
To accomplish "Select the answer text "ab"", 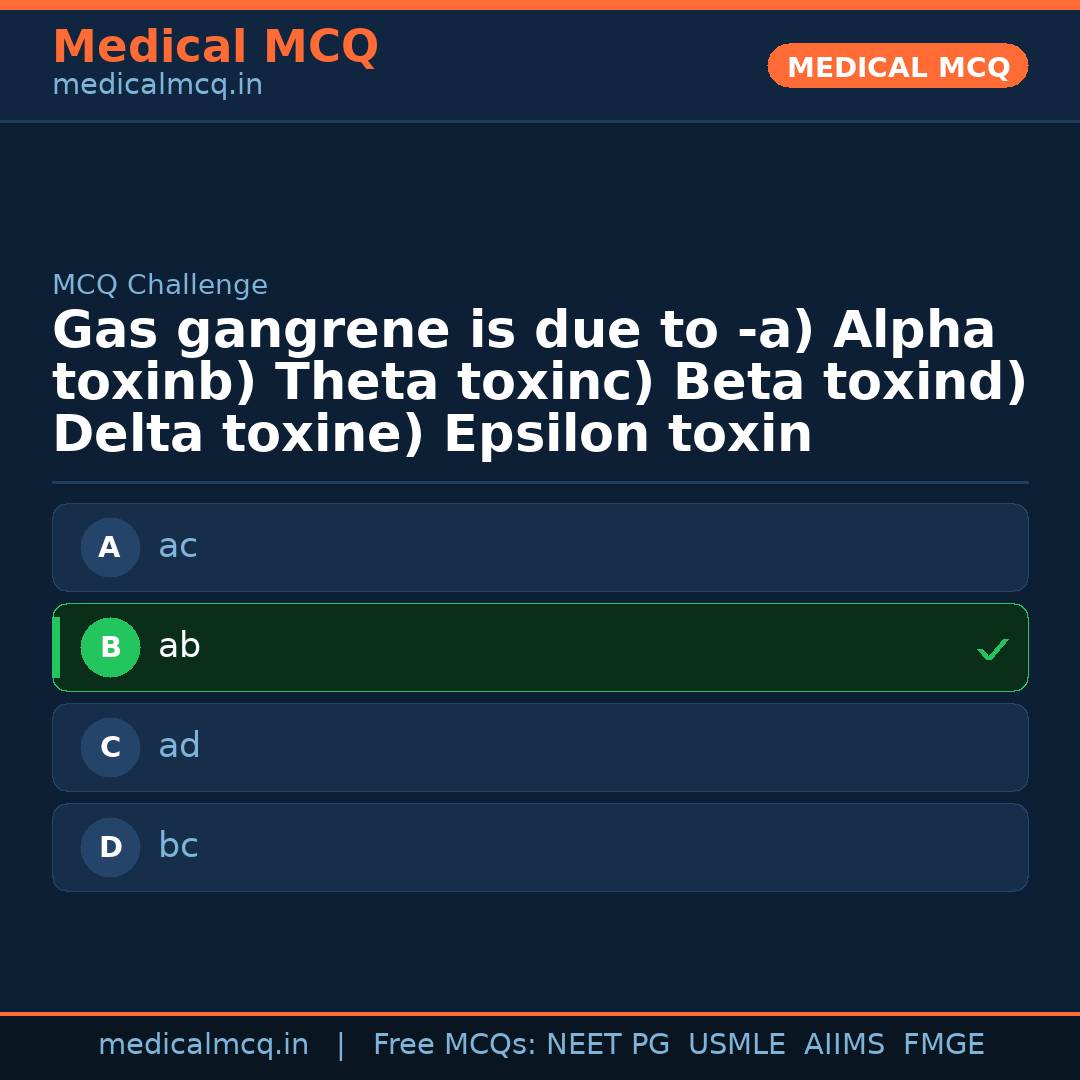I will coord(179,646).
